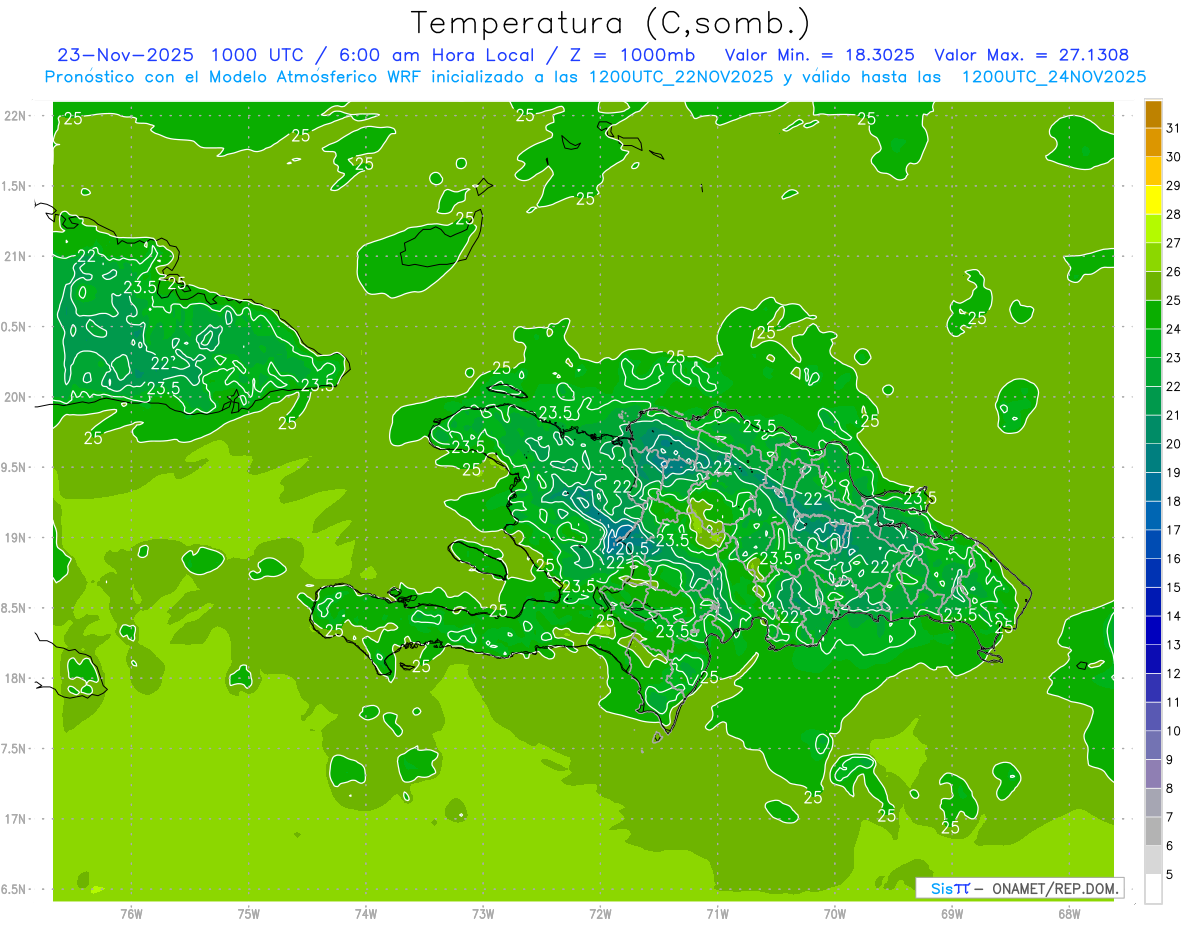Viewport: 1200px width, 927px height.
Task: Click the "20N" latitude axis label
Action: pos(15,397)
